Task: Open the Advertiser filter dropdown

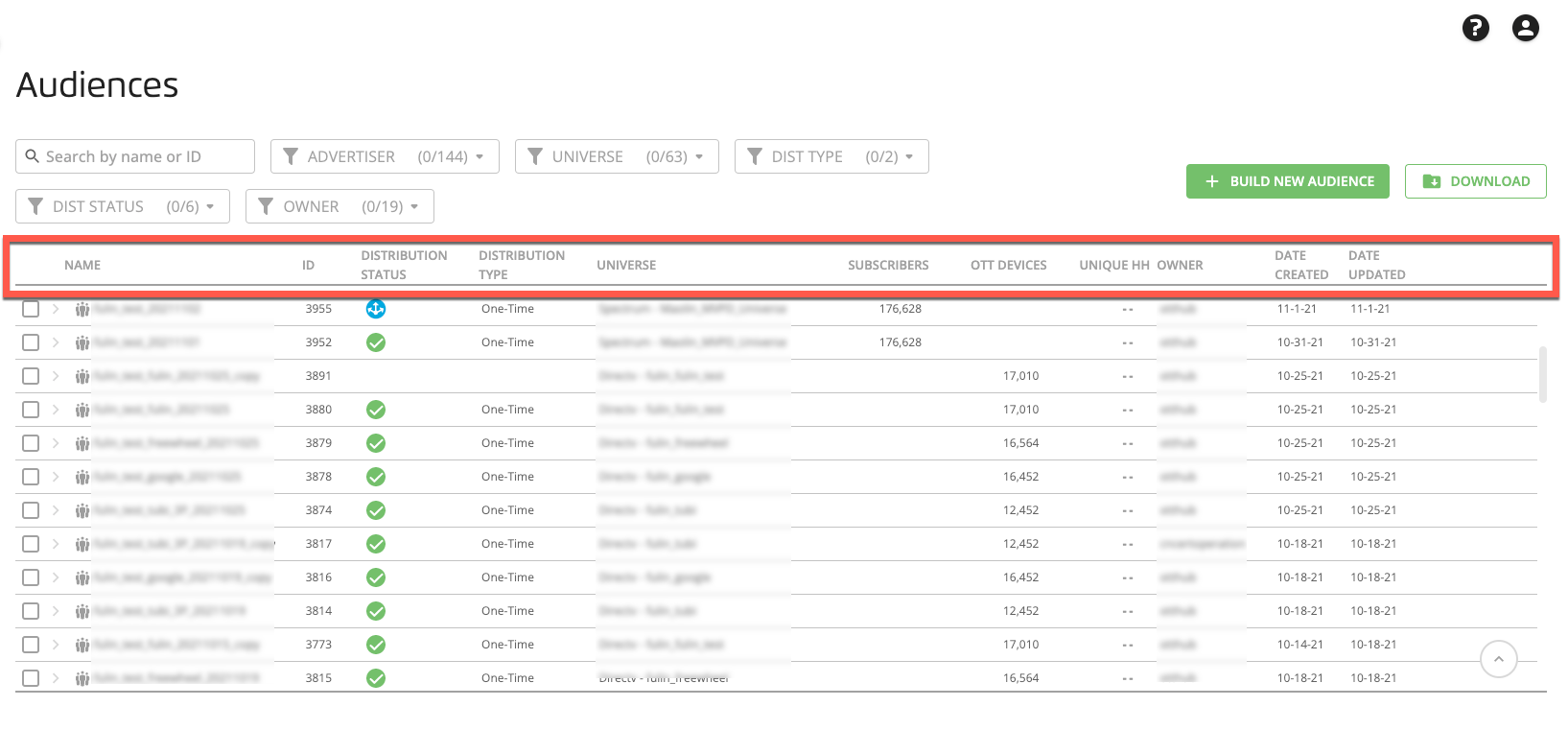Action: [x=385, y=156]
